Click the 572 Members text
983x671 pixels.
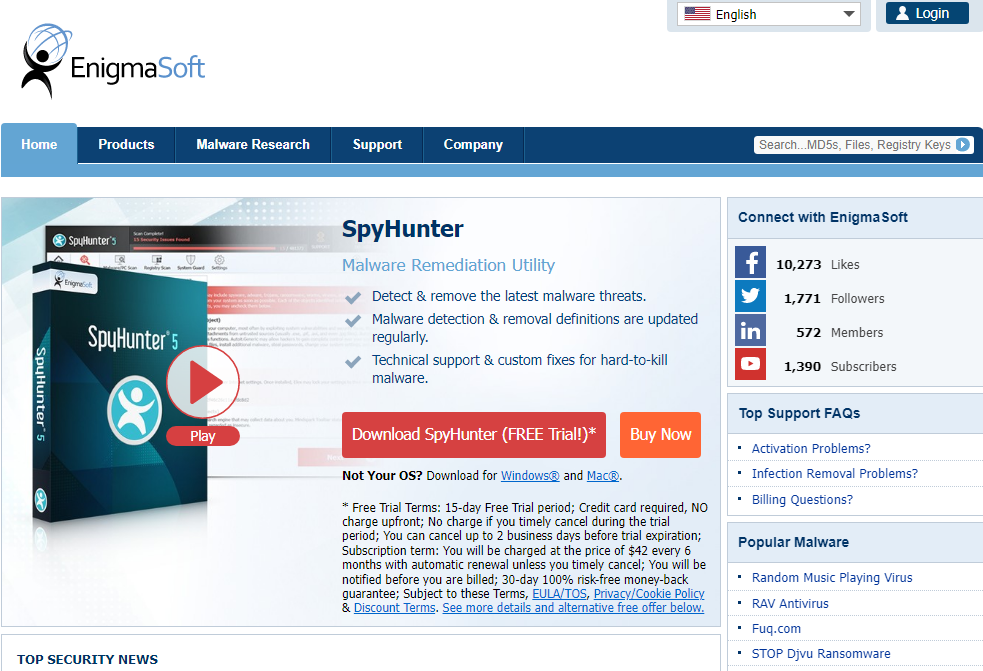(x=839, y=332)
